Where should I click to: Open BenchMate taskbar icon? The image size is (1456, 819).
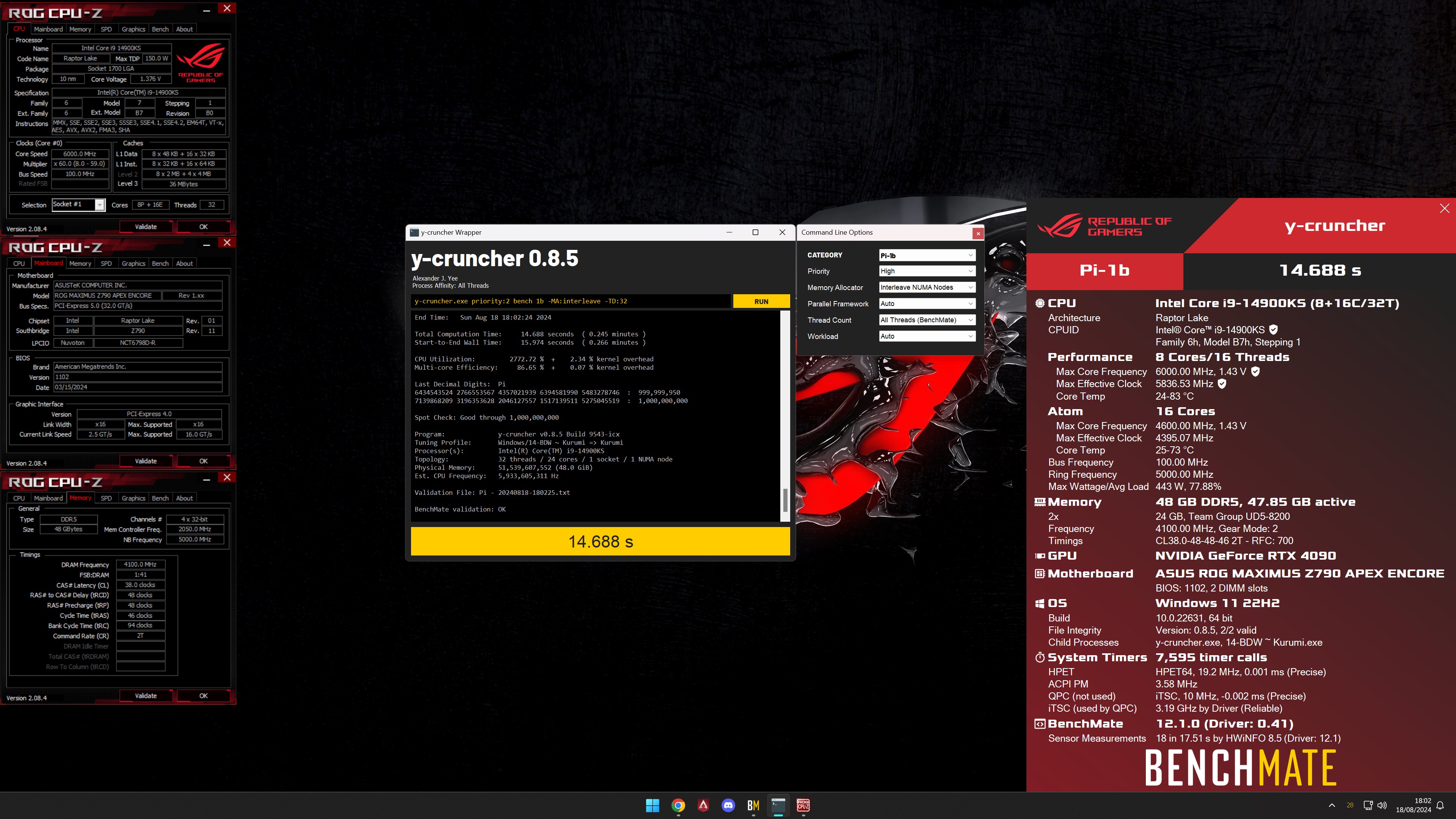click(753, 805)
